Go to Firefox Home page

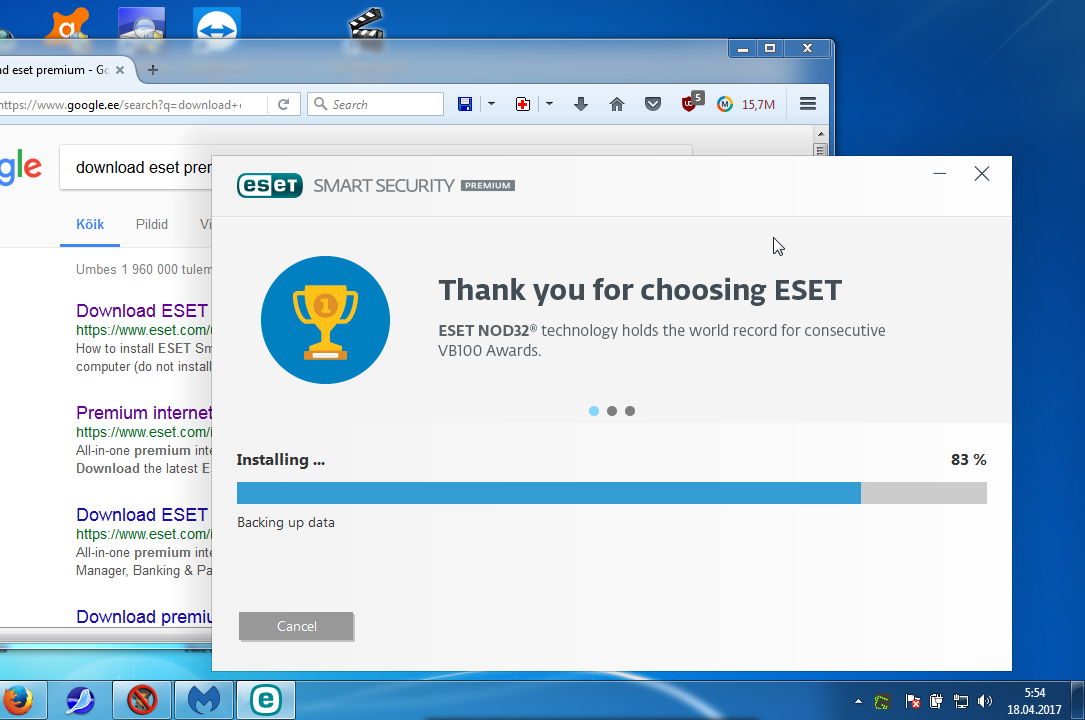click(x=617, y=104)
